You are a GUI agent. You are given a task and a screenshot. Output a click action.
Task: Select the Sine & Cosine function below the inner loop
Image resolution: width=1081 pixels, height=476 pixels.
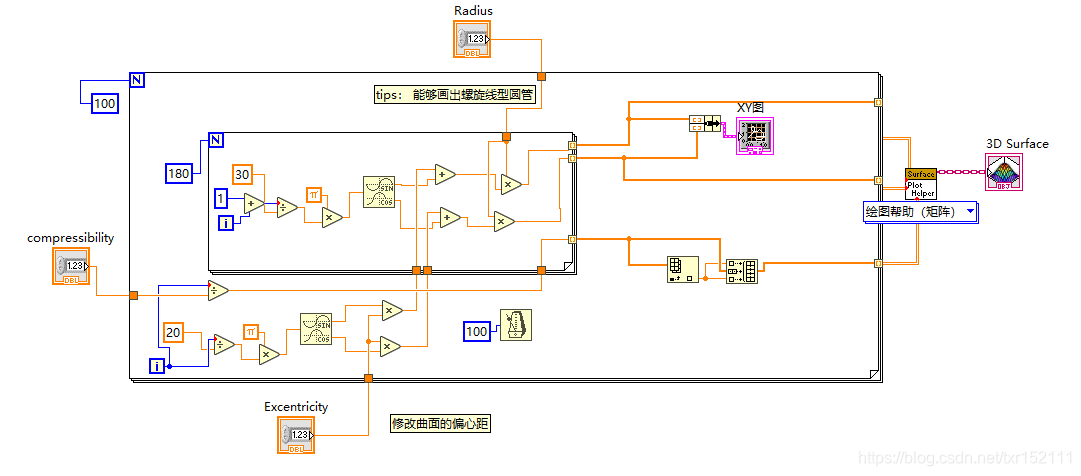pyautogui.click(x=316, y=329)
